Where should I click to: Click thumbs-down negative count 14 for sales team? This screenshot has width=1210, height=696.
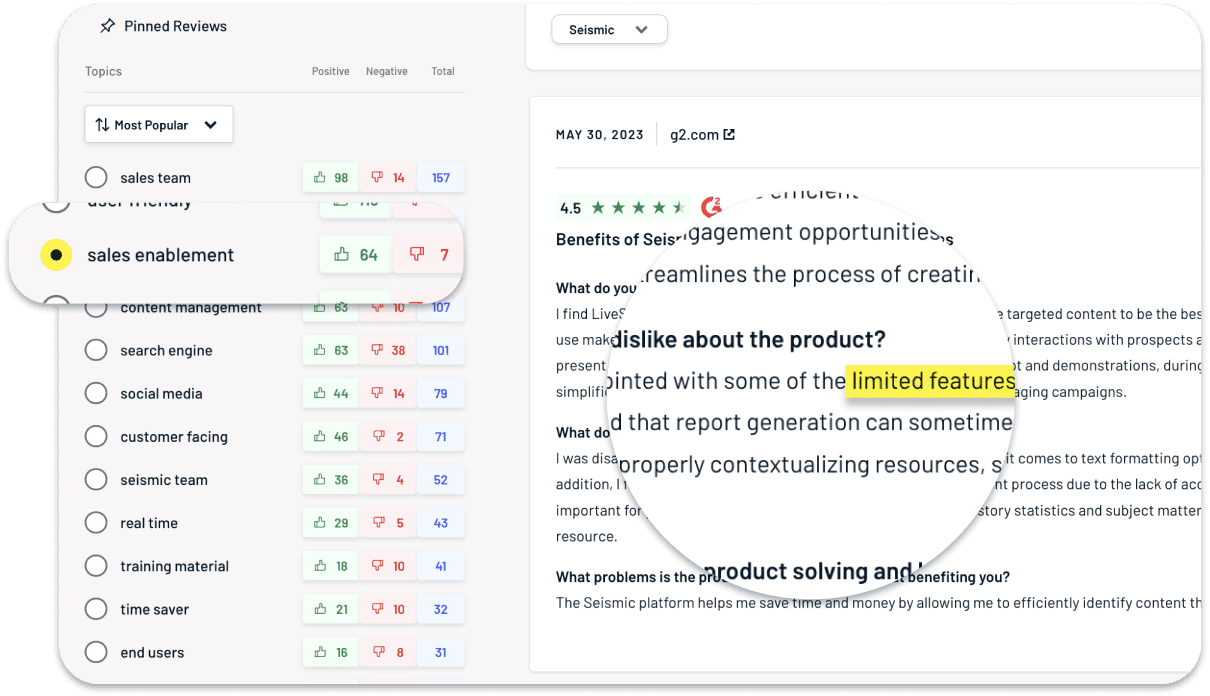388,178
